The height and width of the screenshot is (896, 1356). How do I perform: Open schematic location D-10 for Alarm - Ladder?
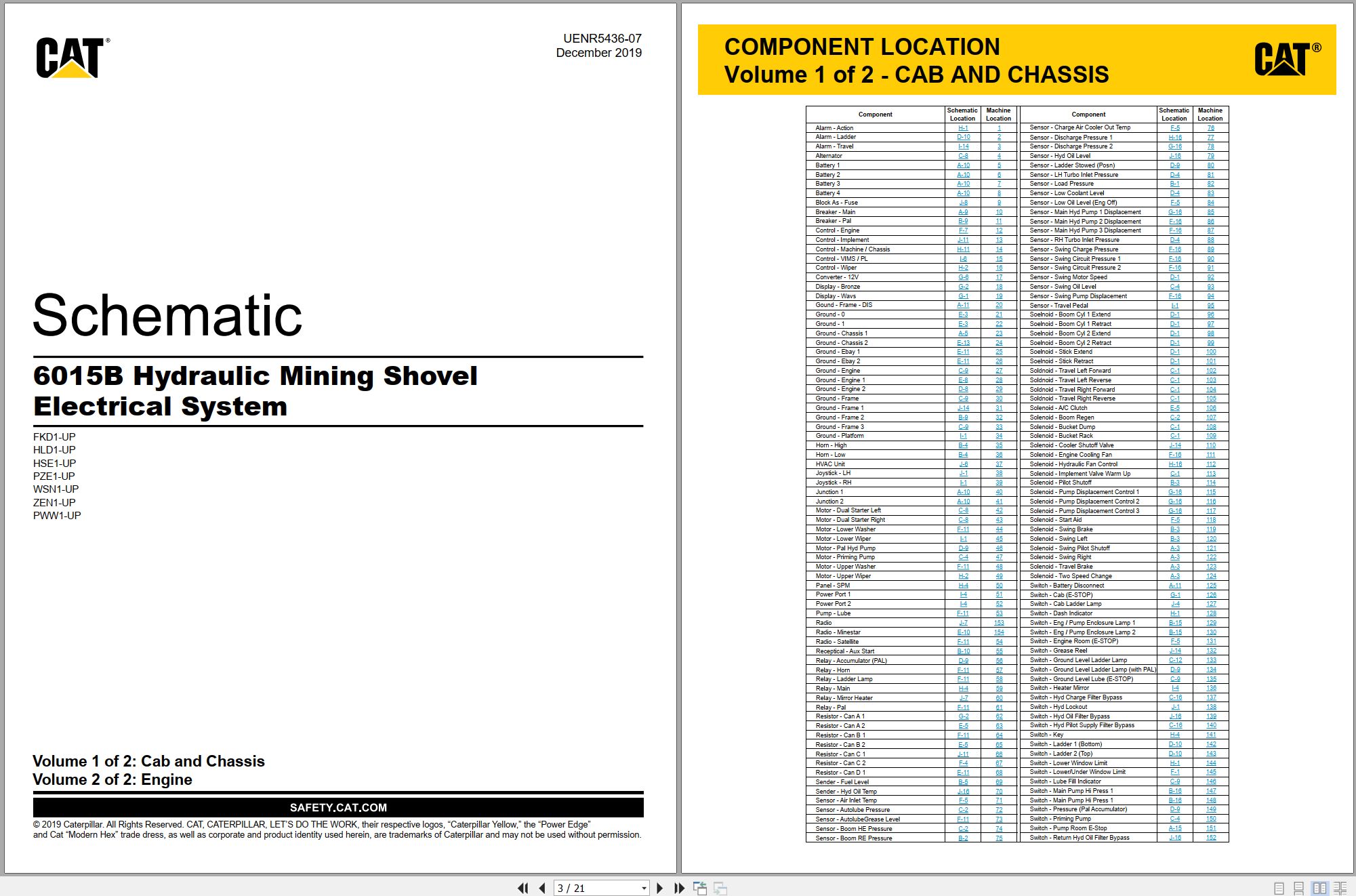(x=963, y=137)
